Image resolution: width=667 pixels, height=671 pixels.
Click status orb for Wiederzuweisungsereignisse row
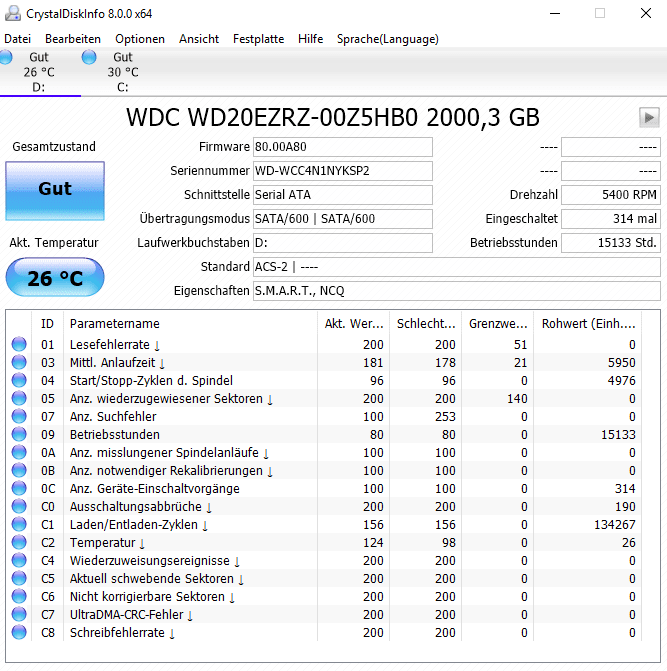[x=19, y=560]
